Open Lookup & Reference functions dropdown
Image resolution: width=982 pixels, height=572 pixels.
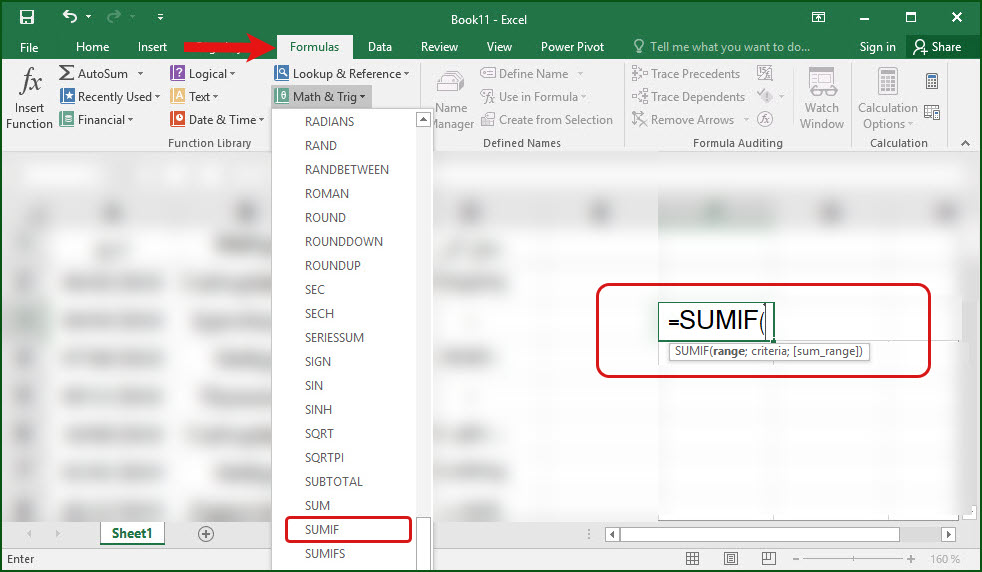[x=341, y=73]
